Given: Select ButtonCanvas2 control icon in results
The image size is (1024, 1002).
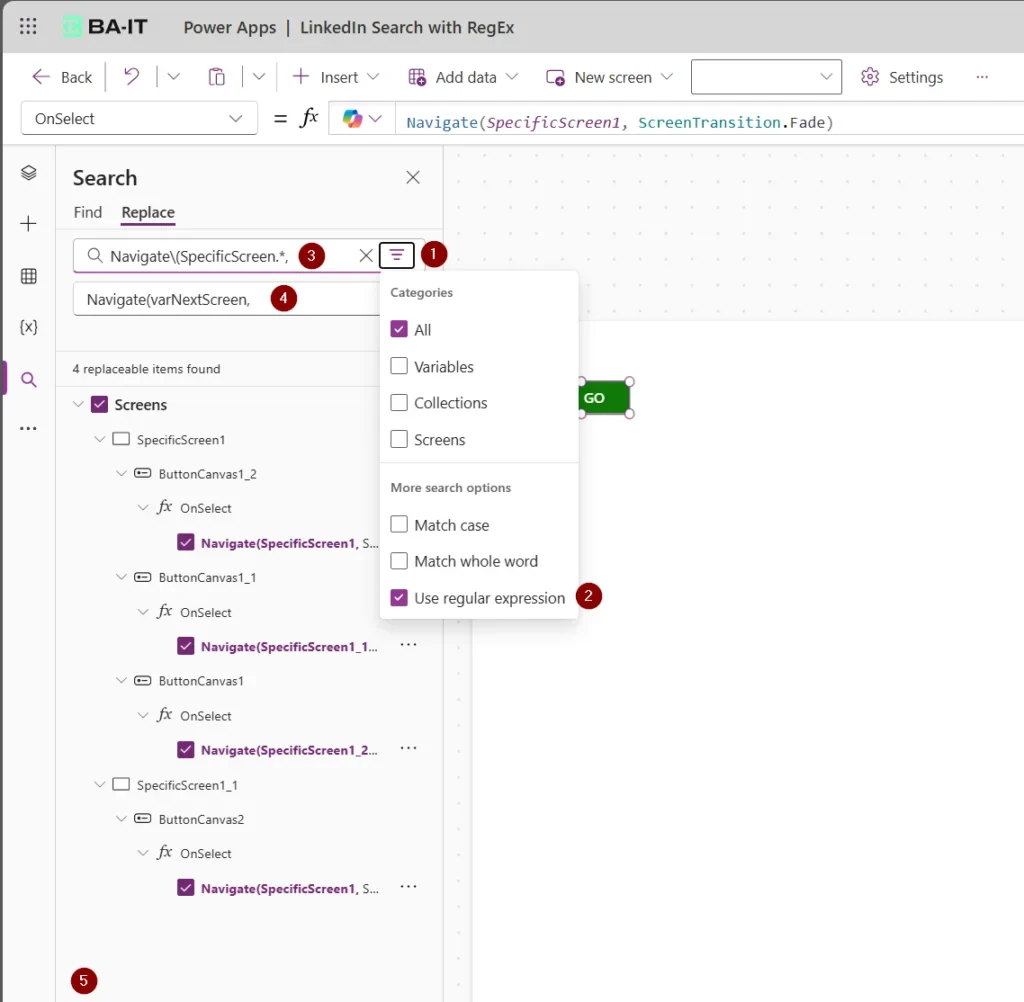Looking at the screenshot, I should pyautogui.click(x=142, y=818).
